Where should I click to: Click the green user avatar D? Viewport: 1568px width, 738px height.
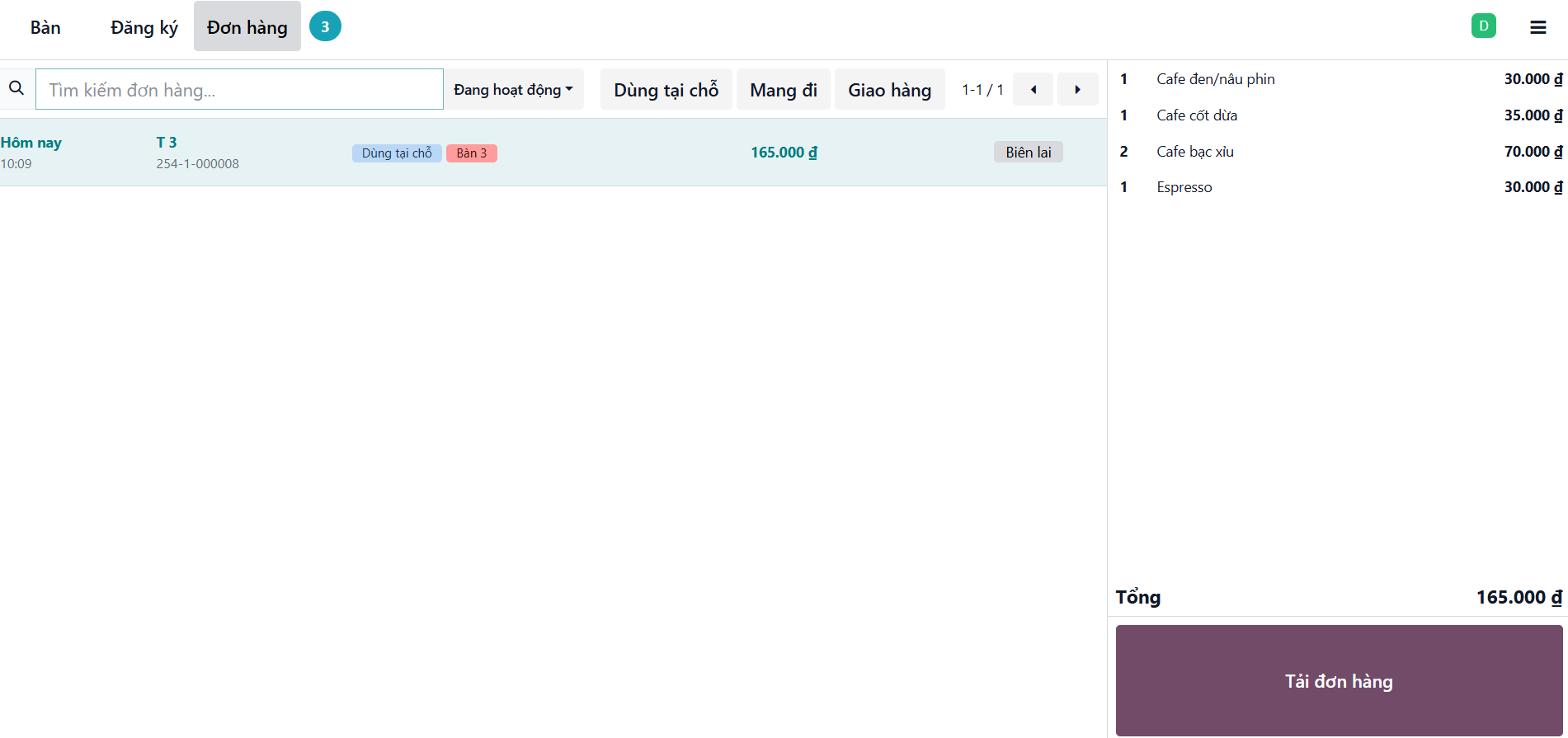(x=1483, y=26)
